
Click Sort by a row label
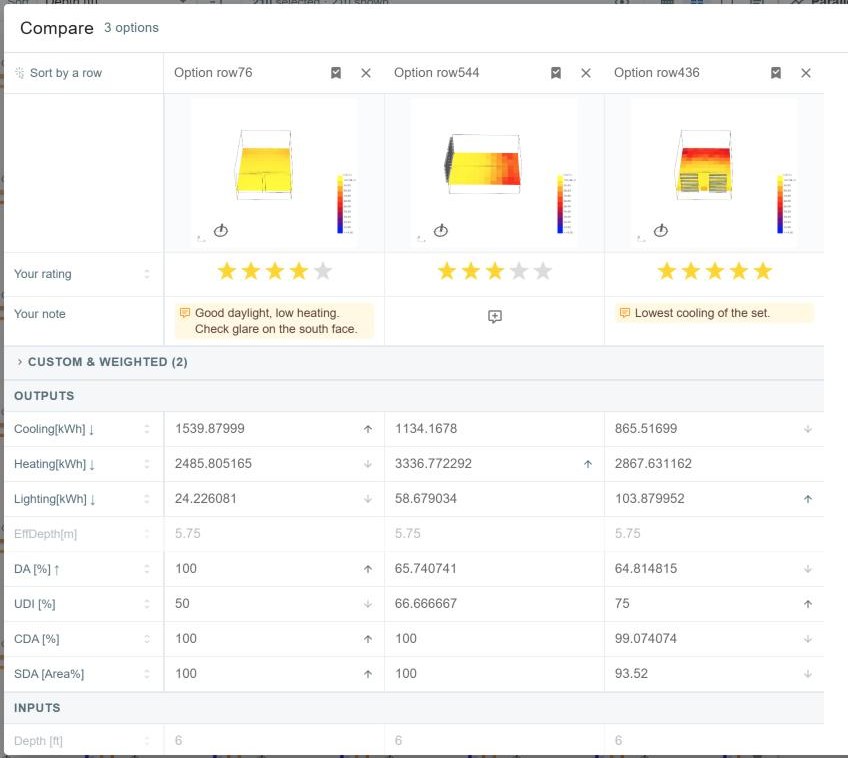pos(66,73)
